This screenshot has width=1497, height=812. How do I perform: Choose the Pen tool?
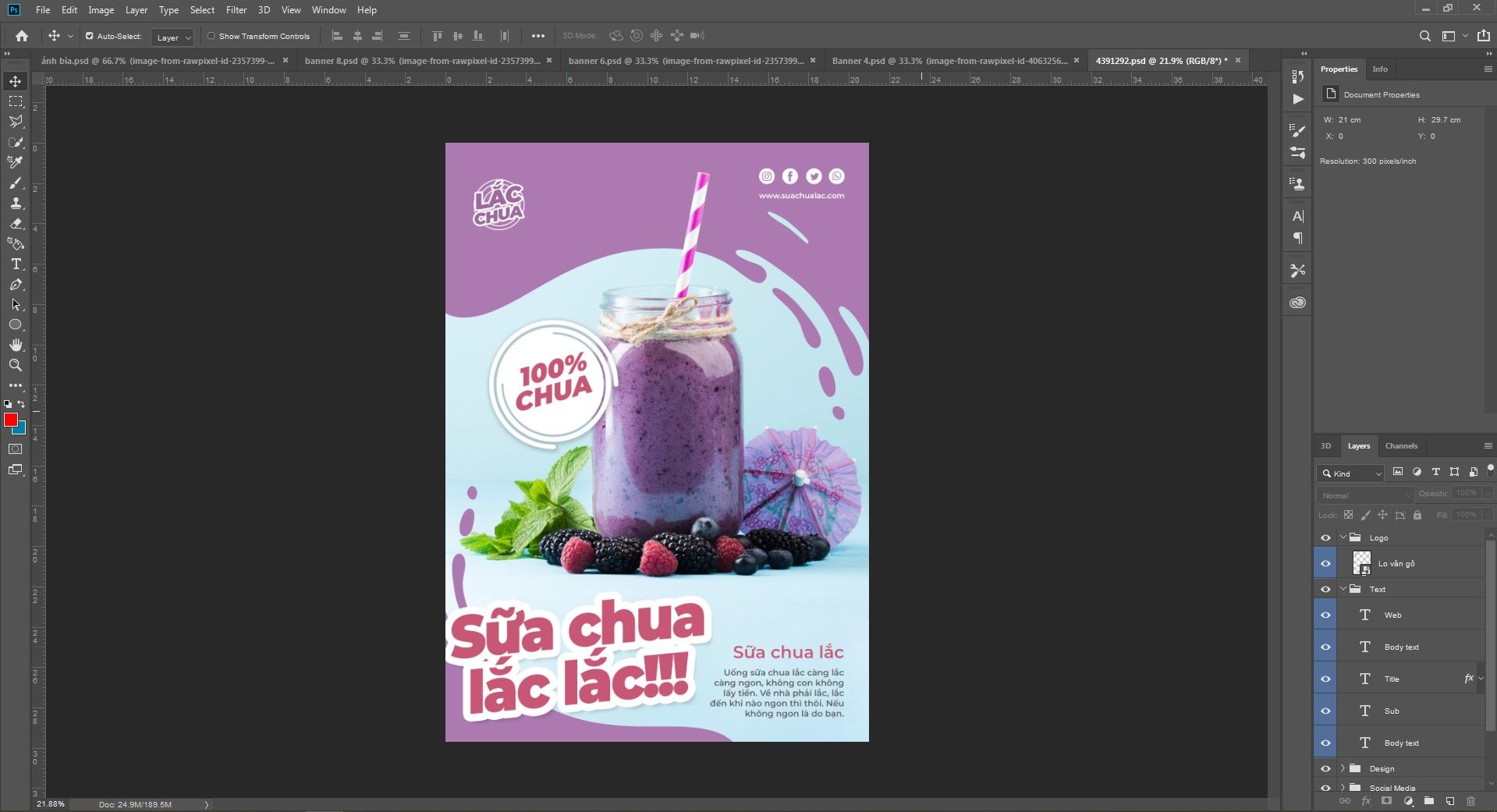coord(16,284)
